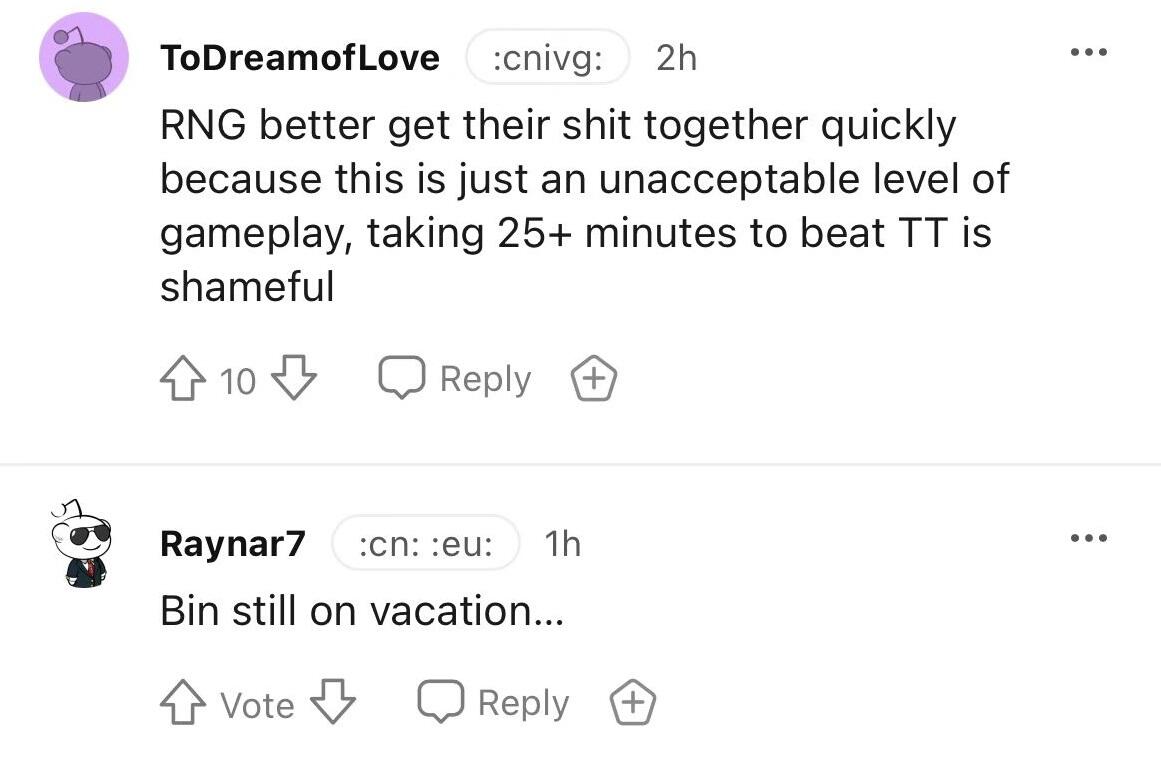
Task: Click the 2h timestamp
Action: click(676, 58)
